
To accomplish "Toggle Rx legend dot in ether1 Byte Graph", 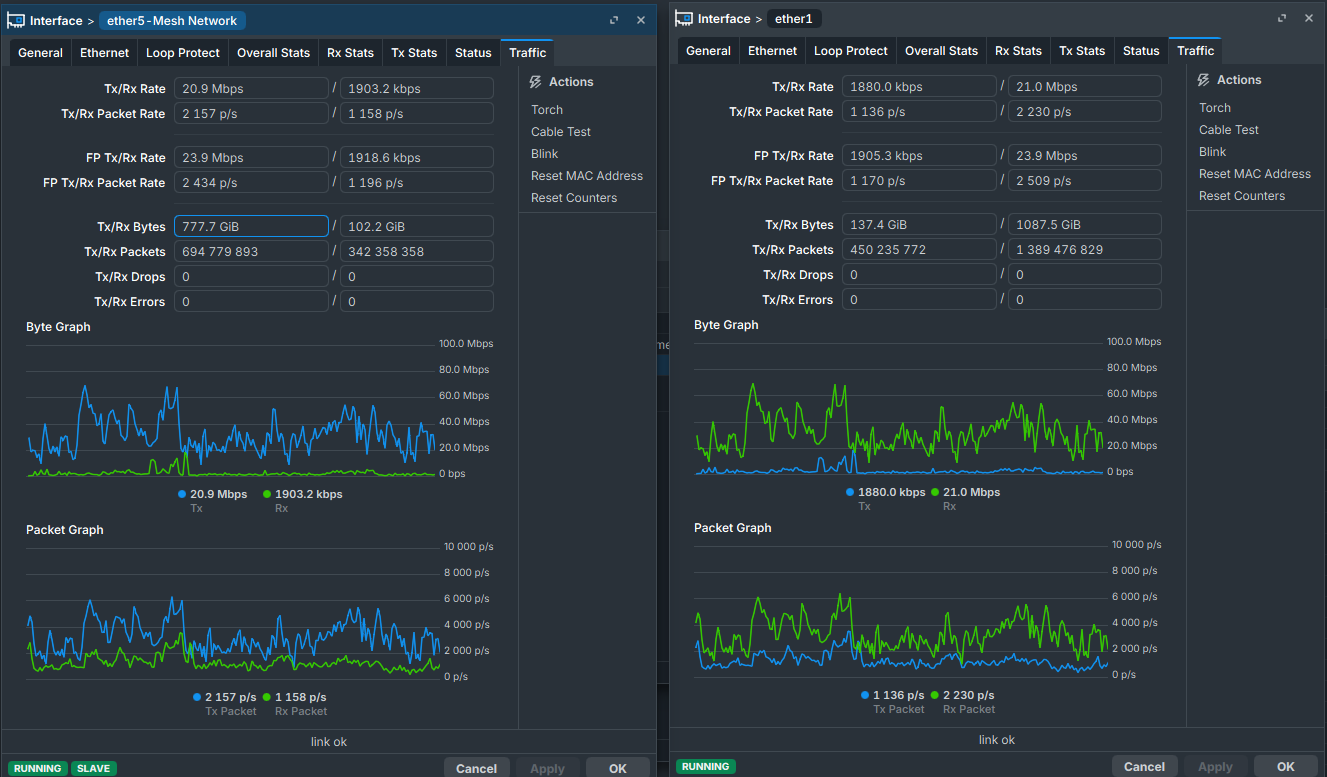I will 935,492.
